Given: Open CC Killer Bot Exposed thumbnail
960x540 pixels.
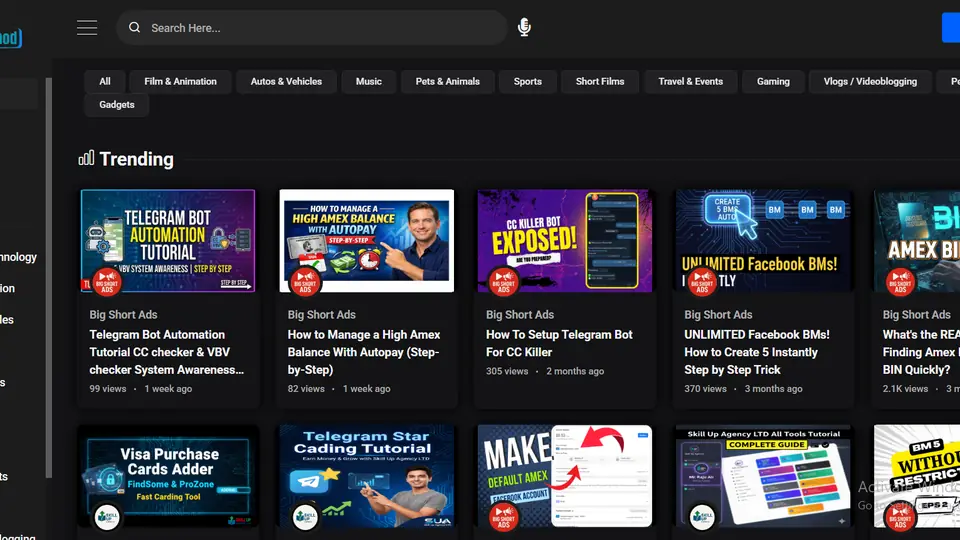Looking at the screenshot, I should coord(565,241).
